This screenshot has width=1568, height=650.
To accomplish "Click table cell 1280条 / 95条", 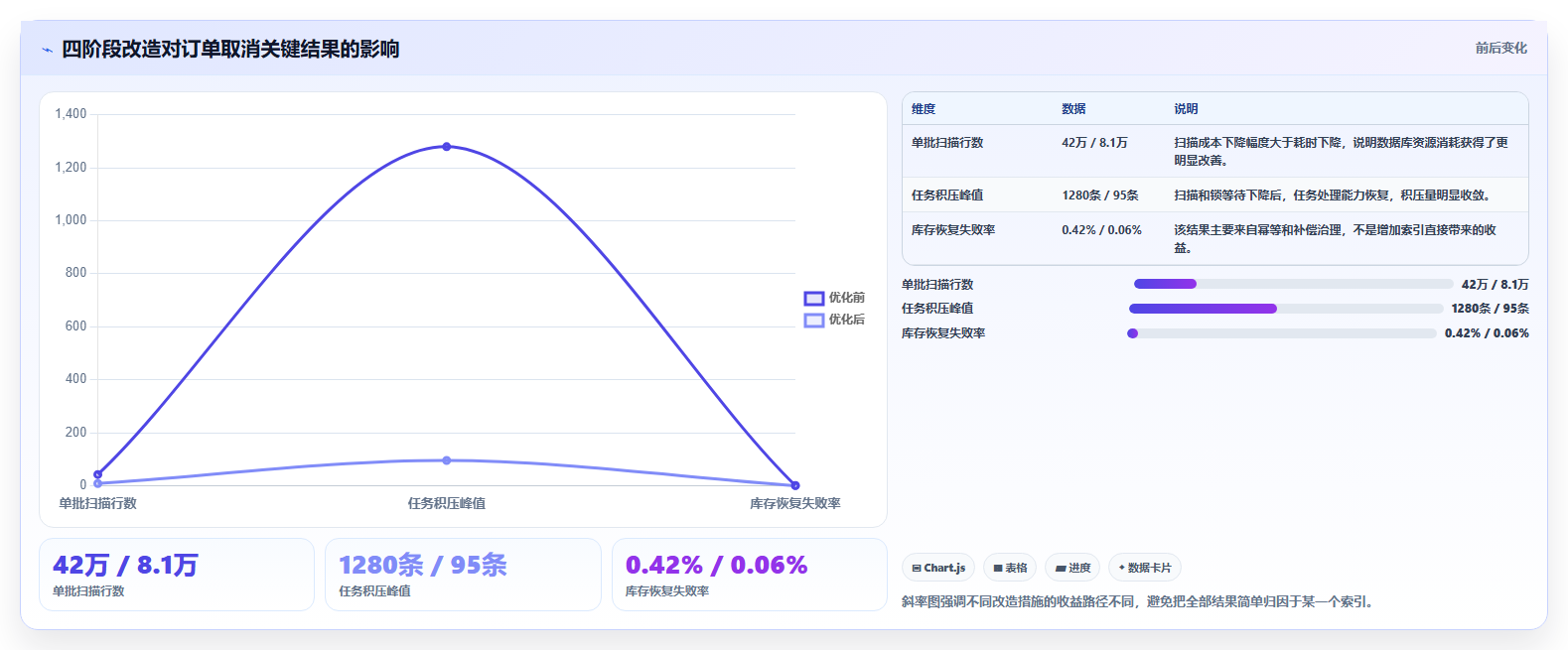I will 1100,195.
